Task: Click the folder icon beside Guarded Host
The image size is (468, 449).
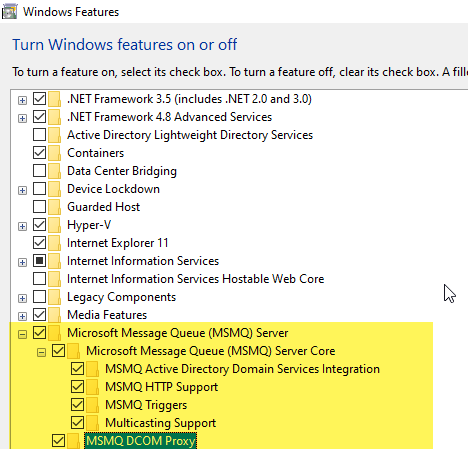Action: click(55, 207)
